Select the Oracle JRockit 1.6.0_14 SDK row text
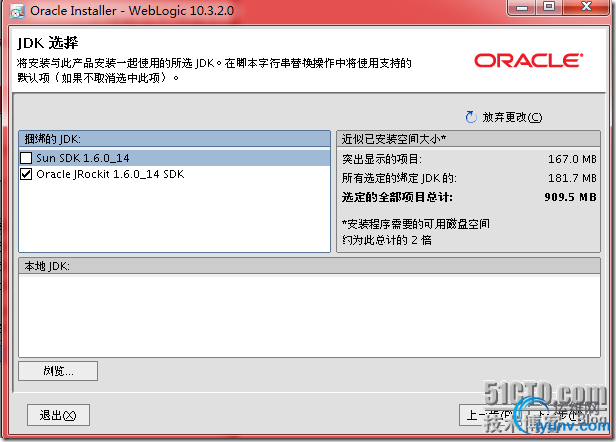Viewport: 616px width, 442px height. pos(110,174)
